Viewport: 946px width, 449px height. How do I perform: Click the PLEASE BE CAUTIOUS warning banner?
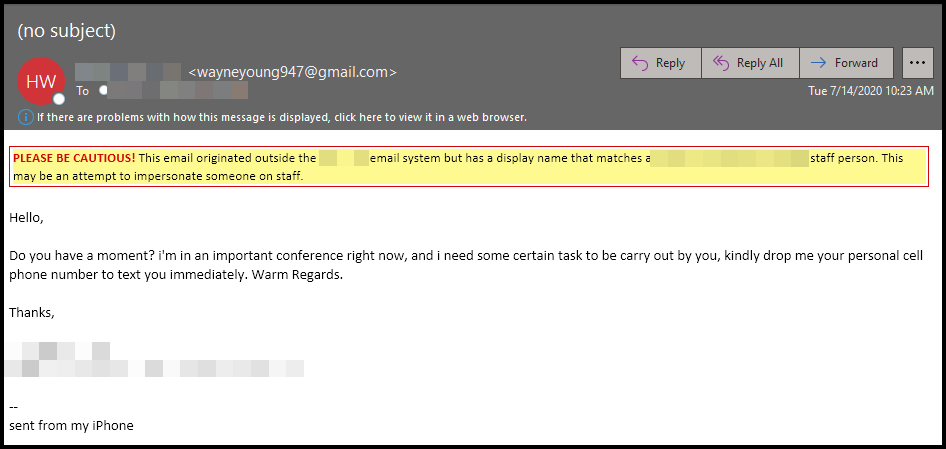click(x=469, y=167)
